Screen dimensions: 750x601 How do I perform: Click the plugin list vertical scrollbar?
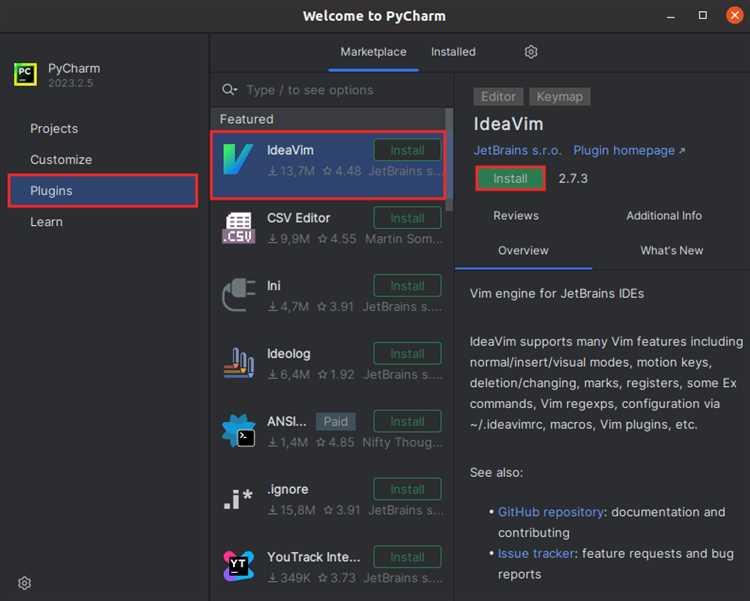tap(449, 159)
